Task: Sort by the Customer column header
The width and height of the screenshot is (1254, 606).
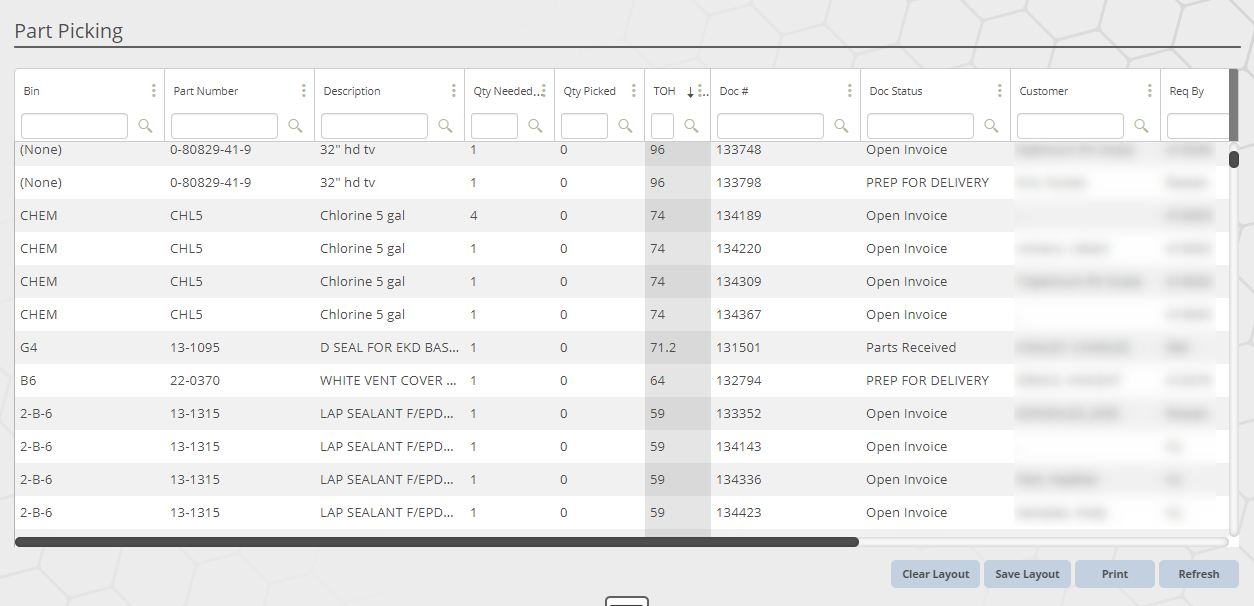Action: [x=1044, y=91]
